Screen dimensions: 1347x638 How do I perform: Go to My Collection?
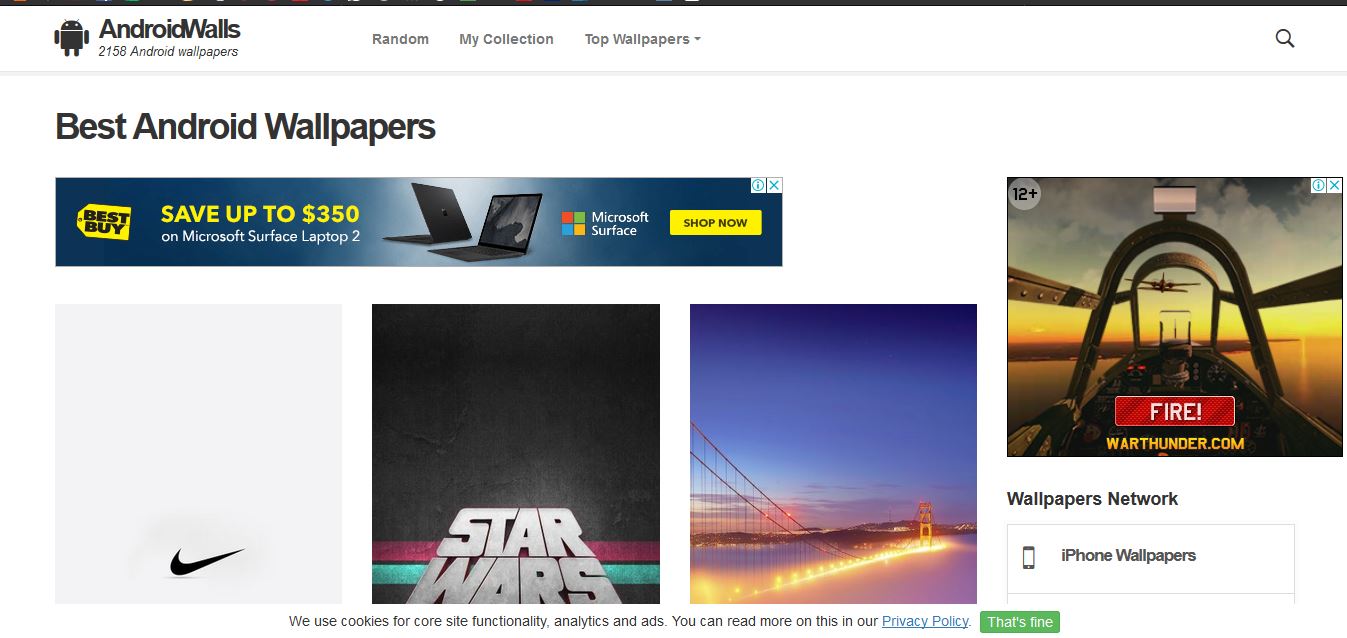point(506,39)
